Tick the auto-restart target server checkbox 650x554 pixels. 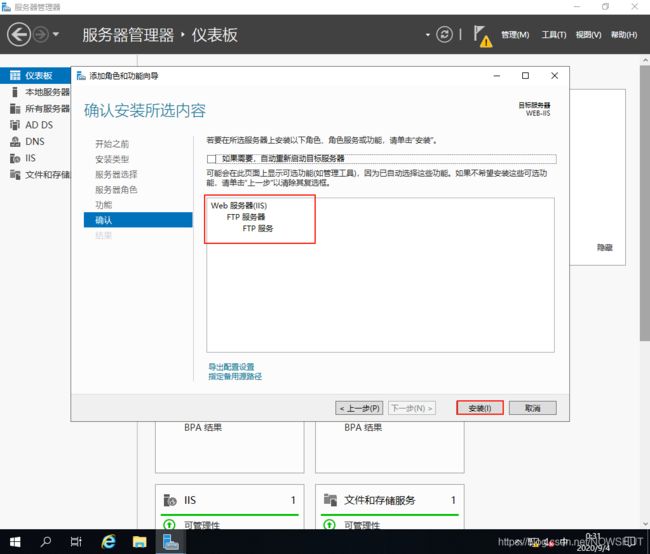(x=211, y=159)
